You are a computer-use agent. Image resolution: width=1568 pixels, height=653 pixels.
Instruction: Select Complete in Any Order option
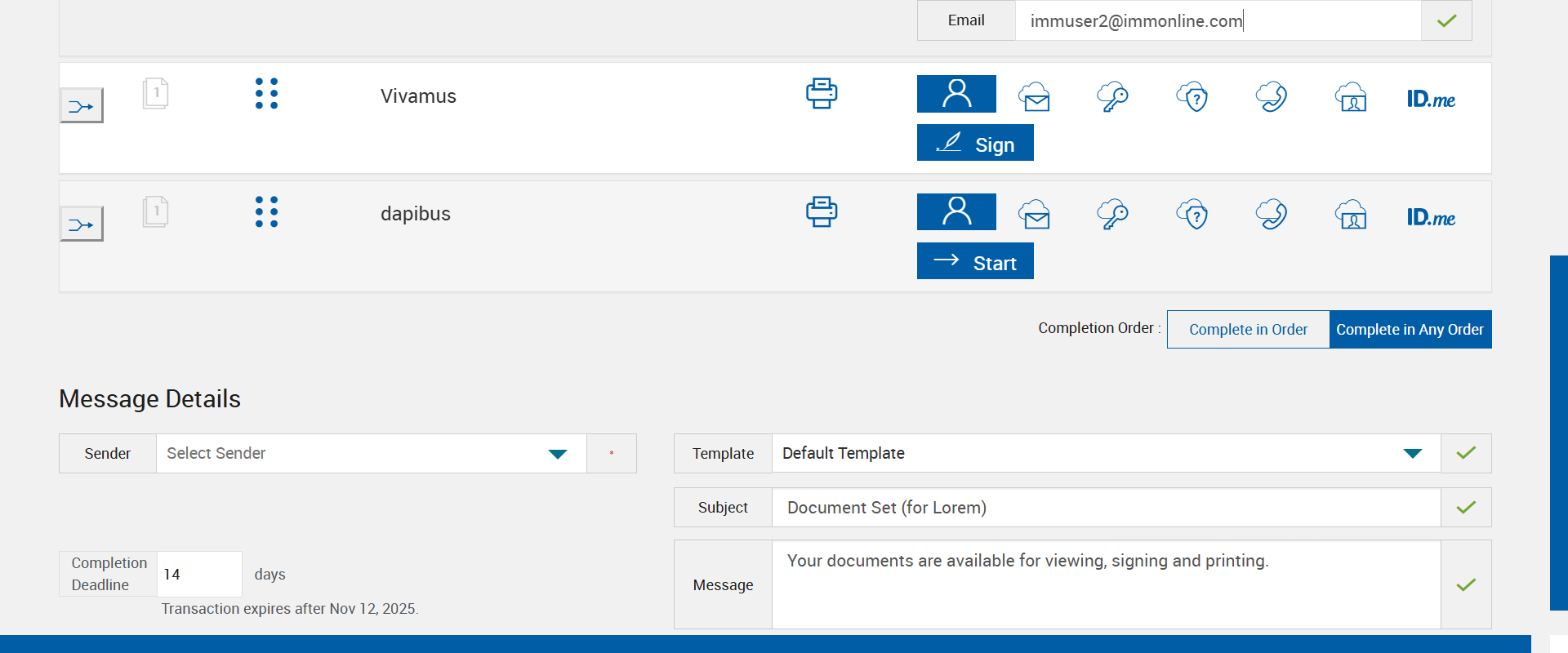pos(1410,330)
